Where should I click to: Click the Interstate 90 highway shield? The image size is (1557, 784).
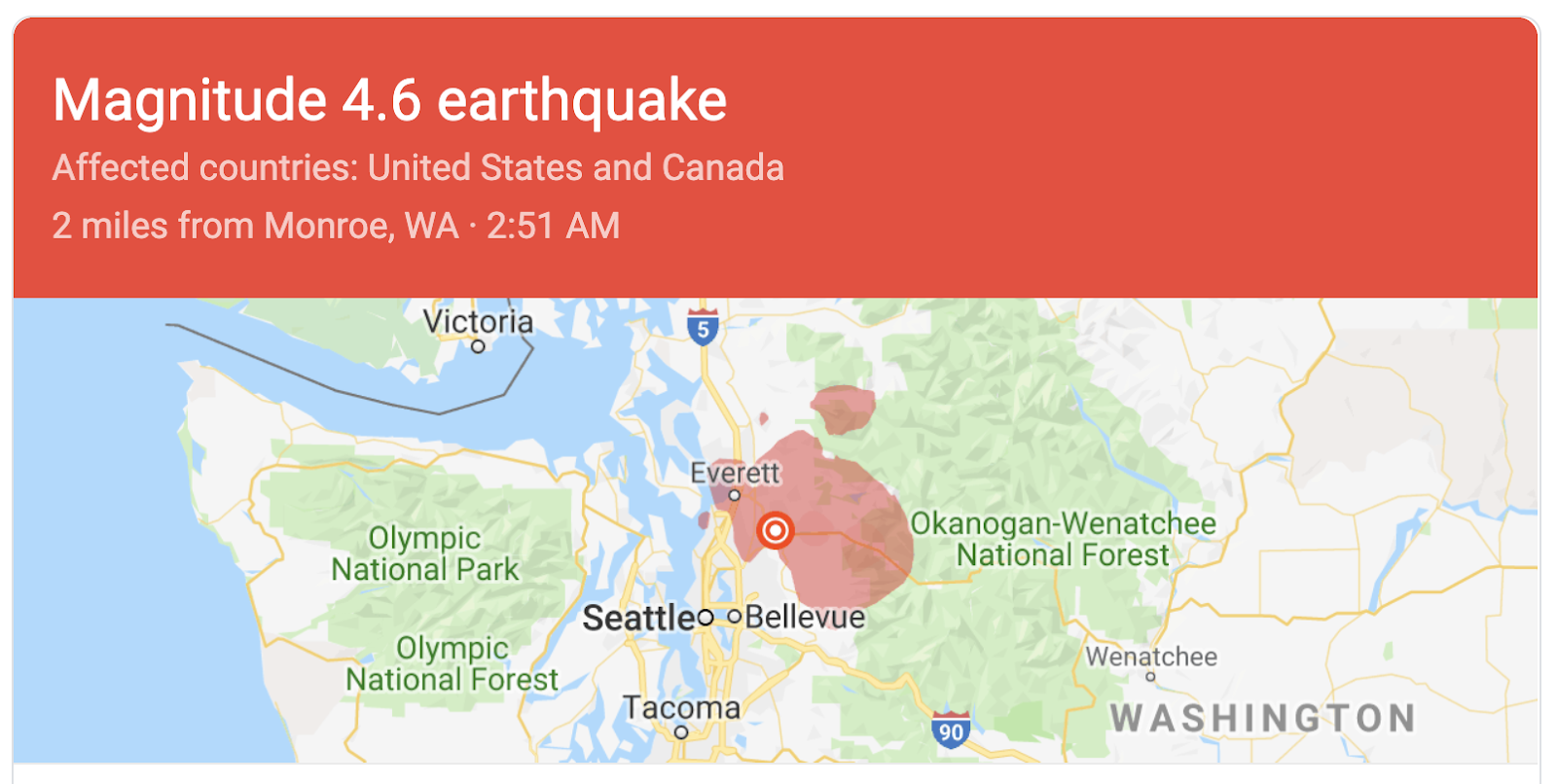click(x=951, y=730)
